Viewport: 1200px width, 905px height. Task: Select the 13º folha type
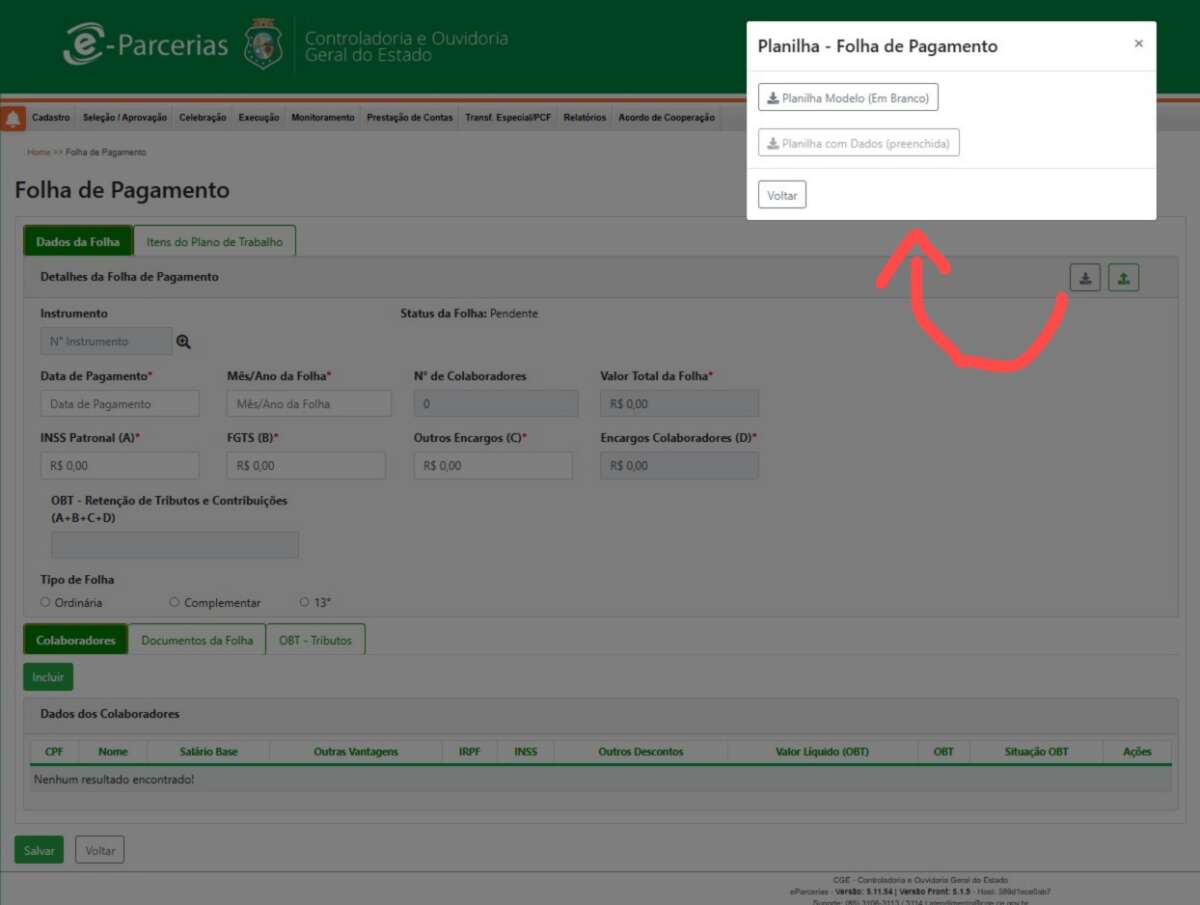304,602
